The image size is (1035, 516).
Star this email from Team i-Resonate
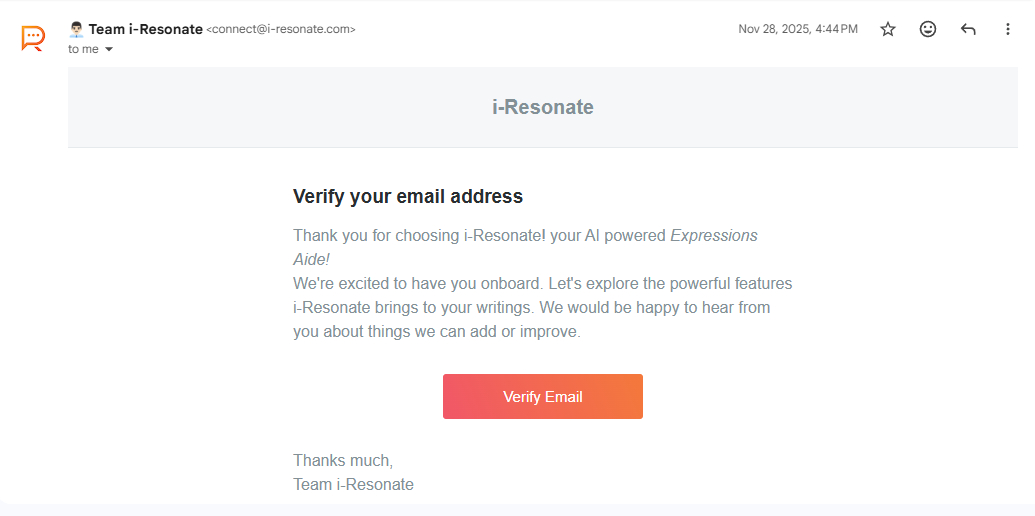pyautogui.click(x=888, y=29)
